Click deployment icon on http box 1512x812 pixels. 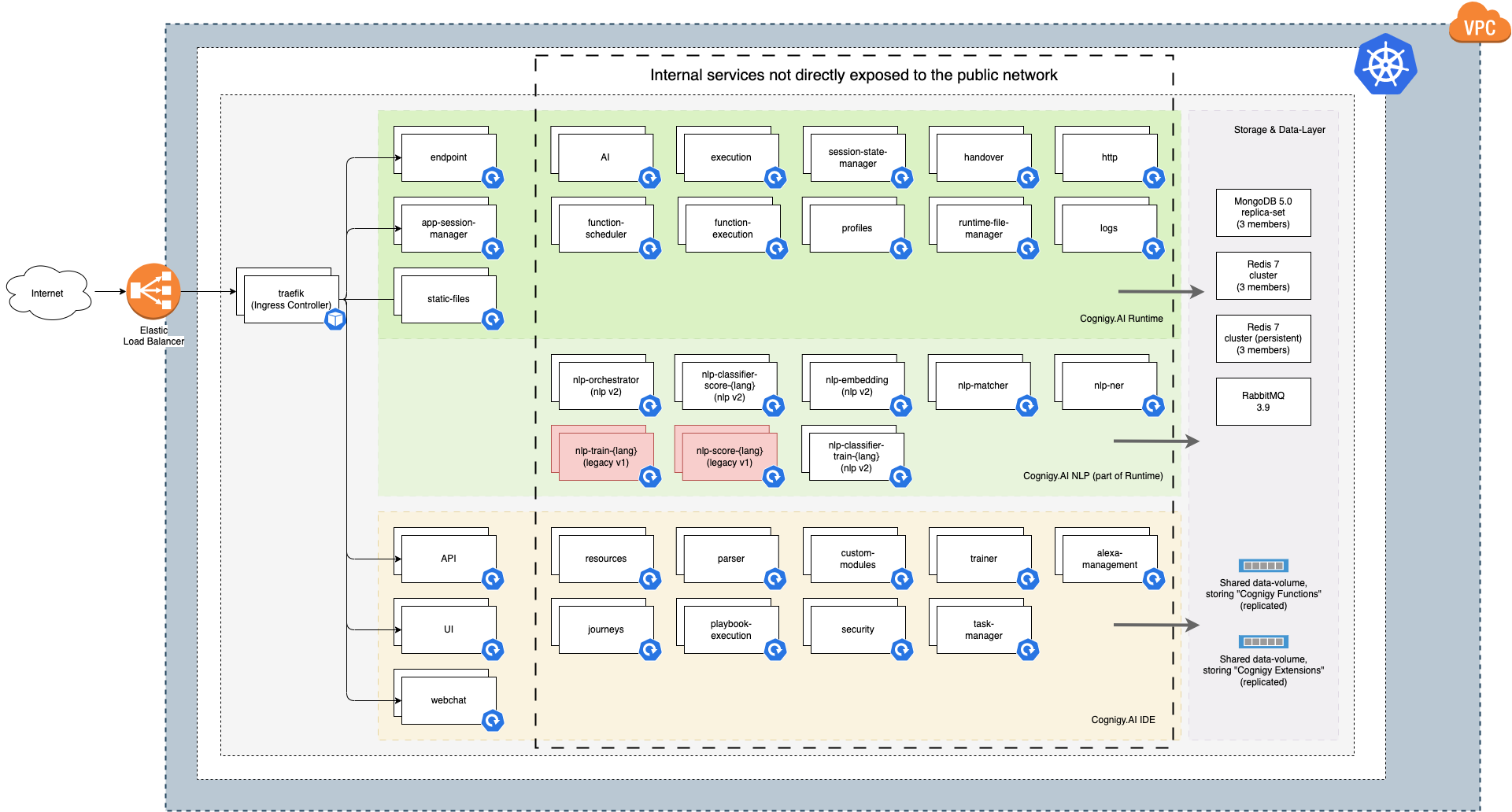click(x=1154, y=178)
